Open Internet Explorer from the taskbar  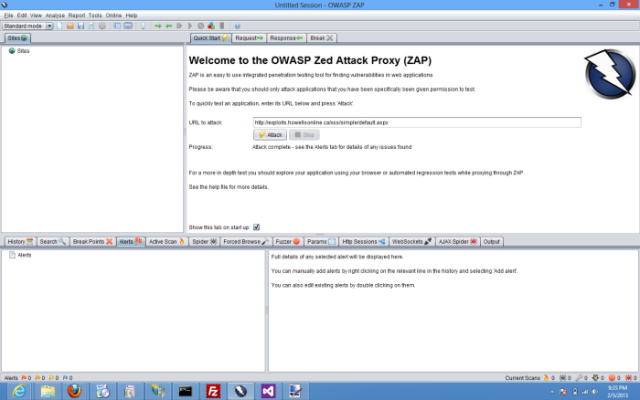19,391
